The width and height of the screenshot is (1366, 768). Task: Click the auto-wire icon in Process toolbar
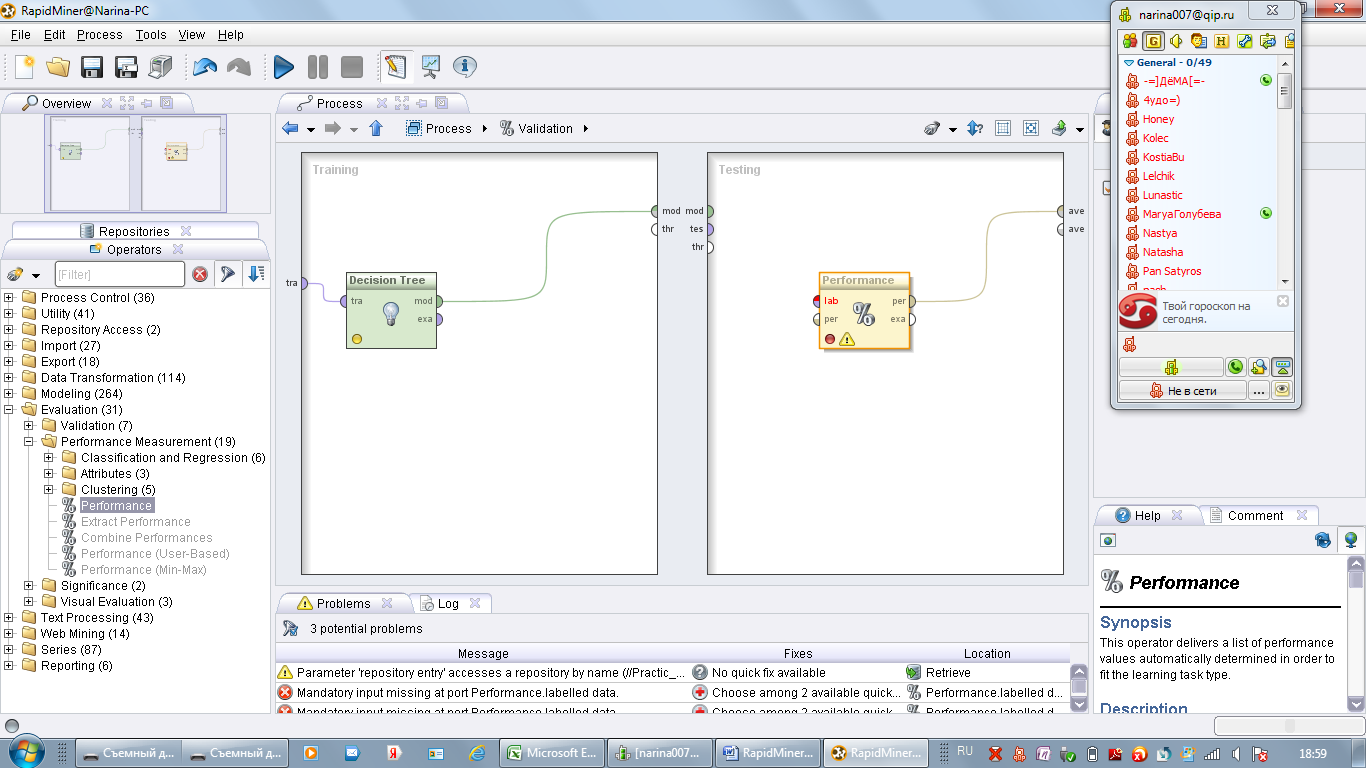pyautogui.click(x=932, y=128)
